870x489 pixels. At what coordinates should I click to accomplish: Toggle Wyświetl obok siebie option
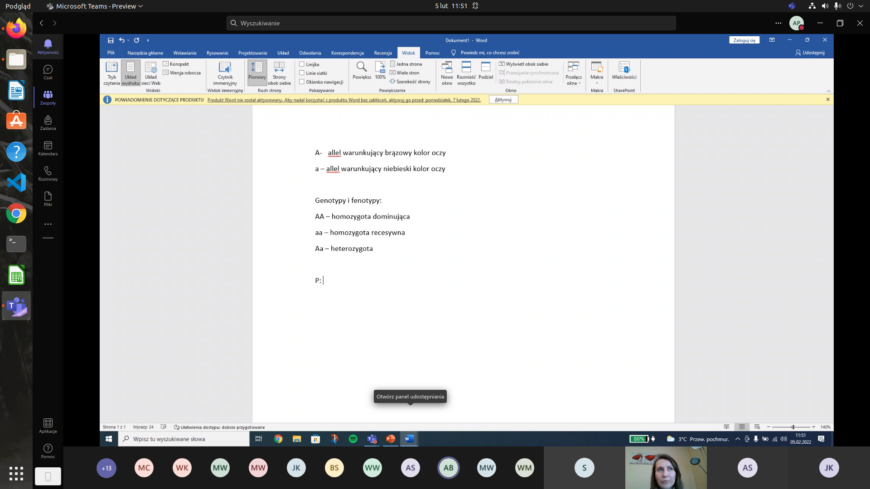(523, 64)
